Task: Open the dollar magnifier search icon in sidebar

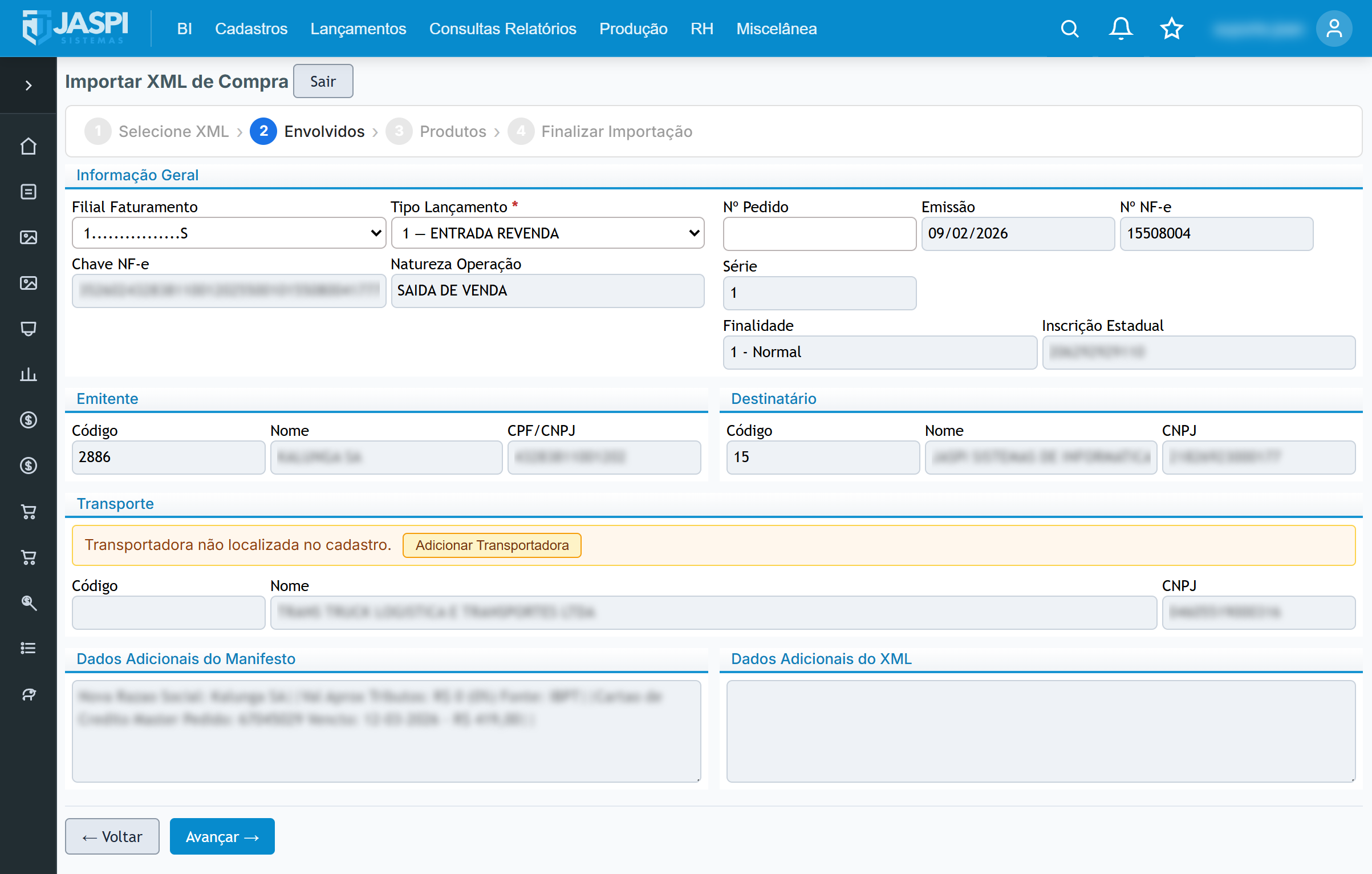Action: (29, 603)
